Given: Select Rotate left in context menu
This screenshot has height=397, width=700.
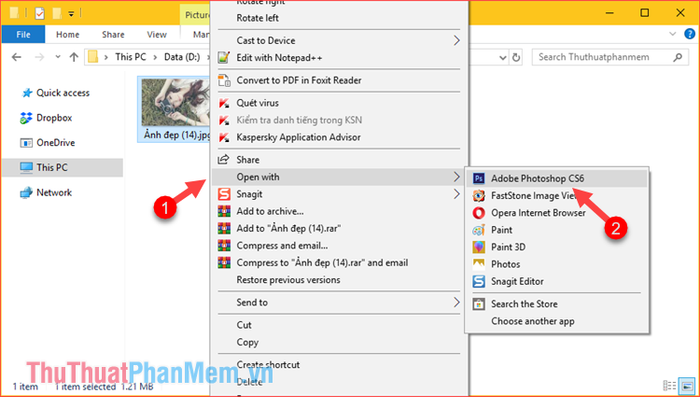Looking at the screenshot, I should 339,18.
